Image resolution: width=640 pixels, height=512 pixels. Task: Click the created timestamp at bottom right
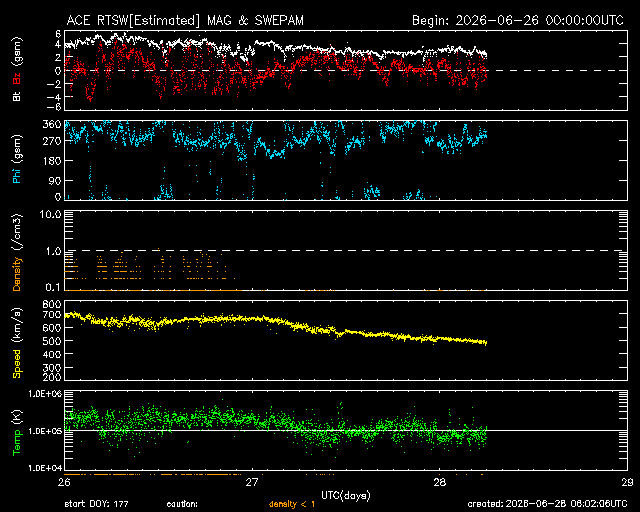coord(547,504)
